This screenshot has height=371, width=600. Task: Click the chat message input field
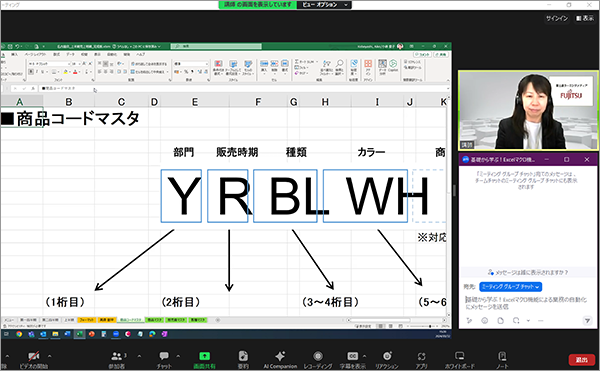pyautogui.click(x=527, y=303)
